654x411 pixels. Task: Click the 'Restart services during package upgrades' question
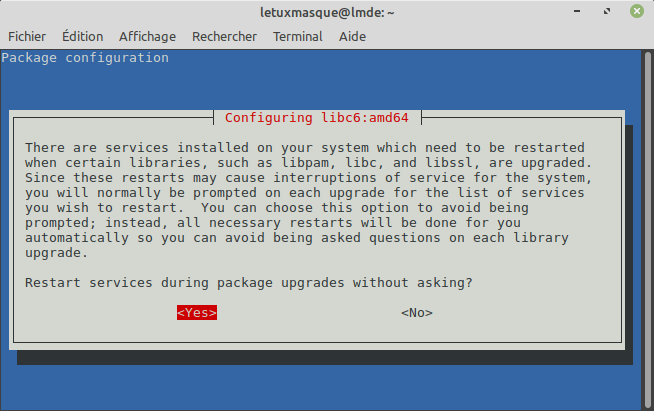(249, 283)
